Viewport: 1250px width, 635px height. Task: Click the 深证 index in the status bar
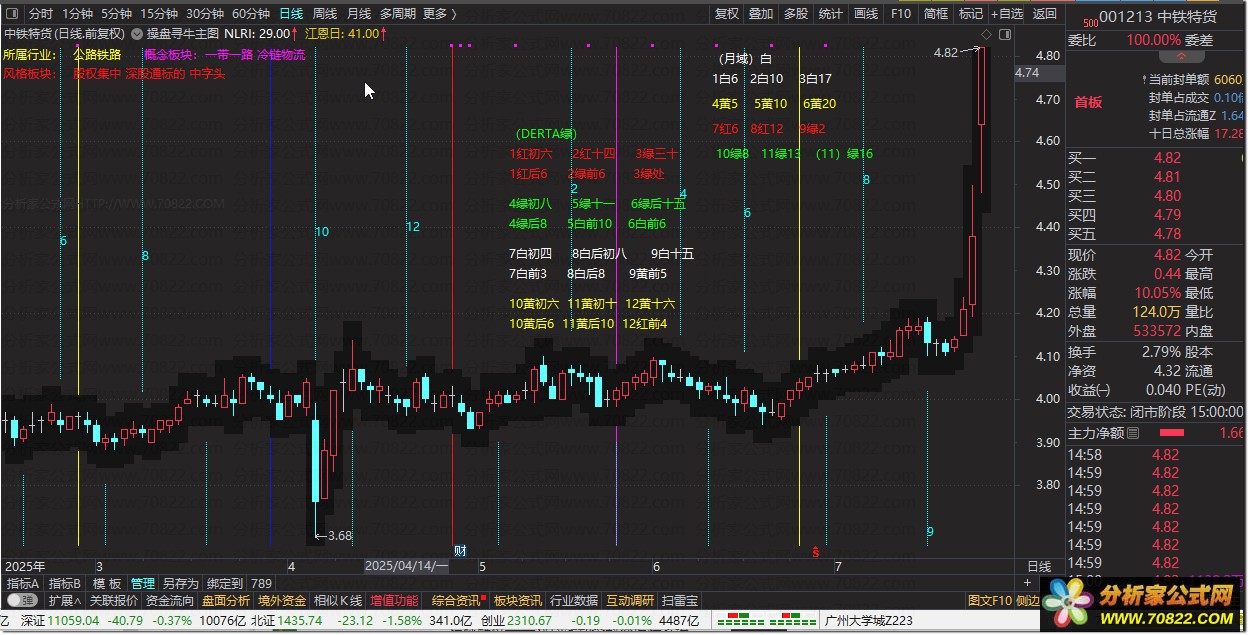[x=33, y=621]
